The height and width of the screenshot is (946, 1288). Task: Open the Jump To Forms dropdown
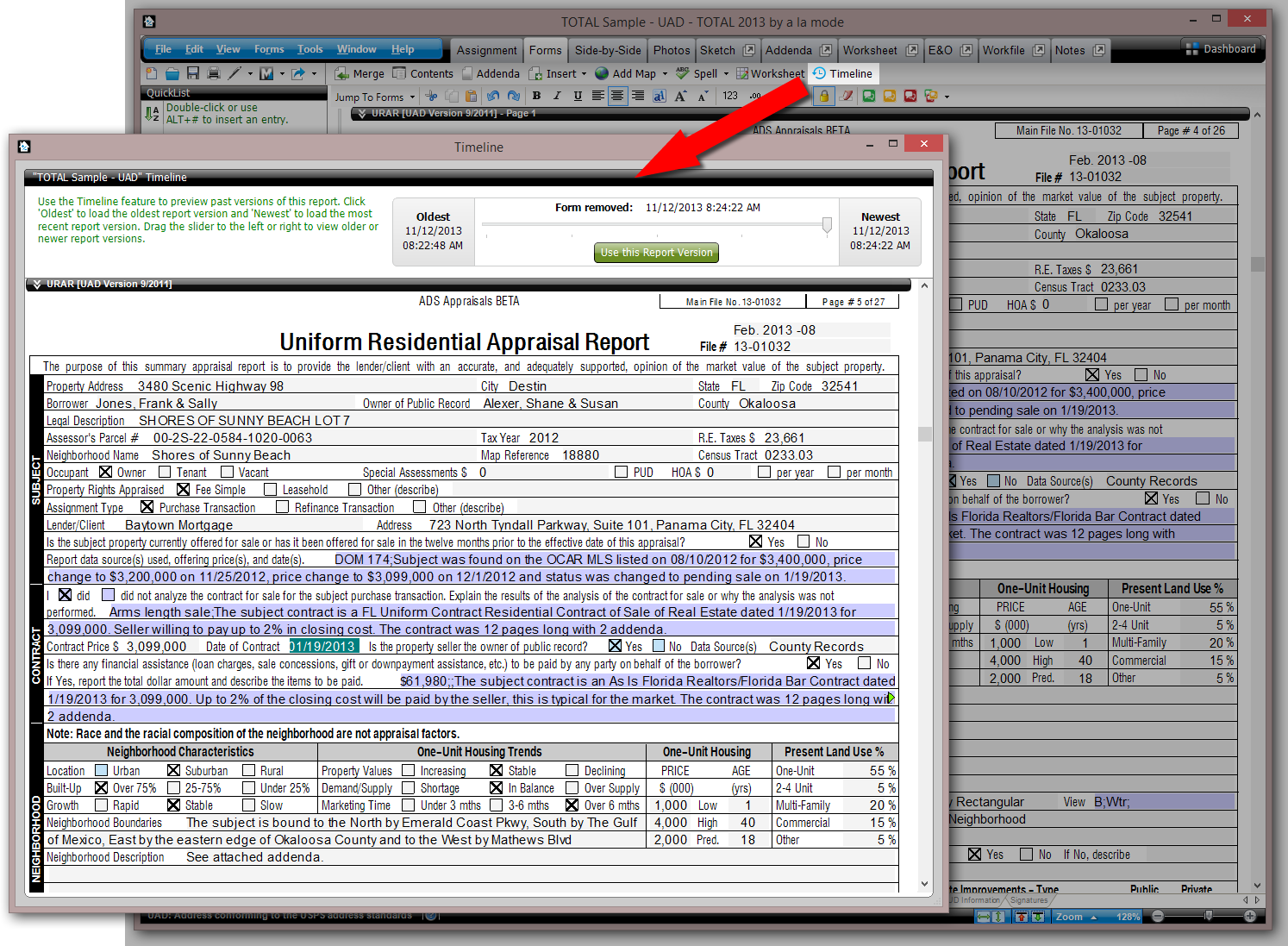(x=375, y=97)
